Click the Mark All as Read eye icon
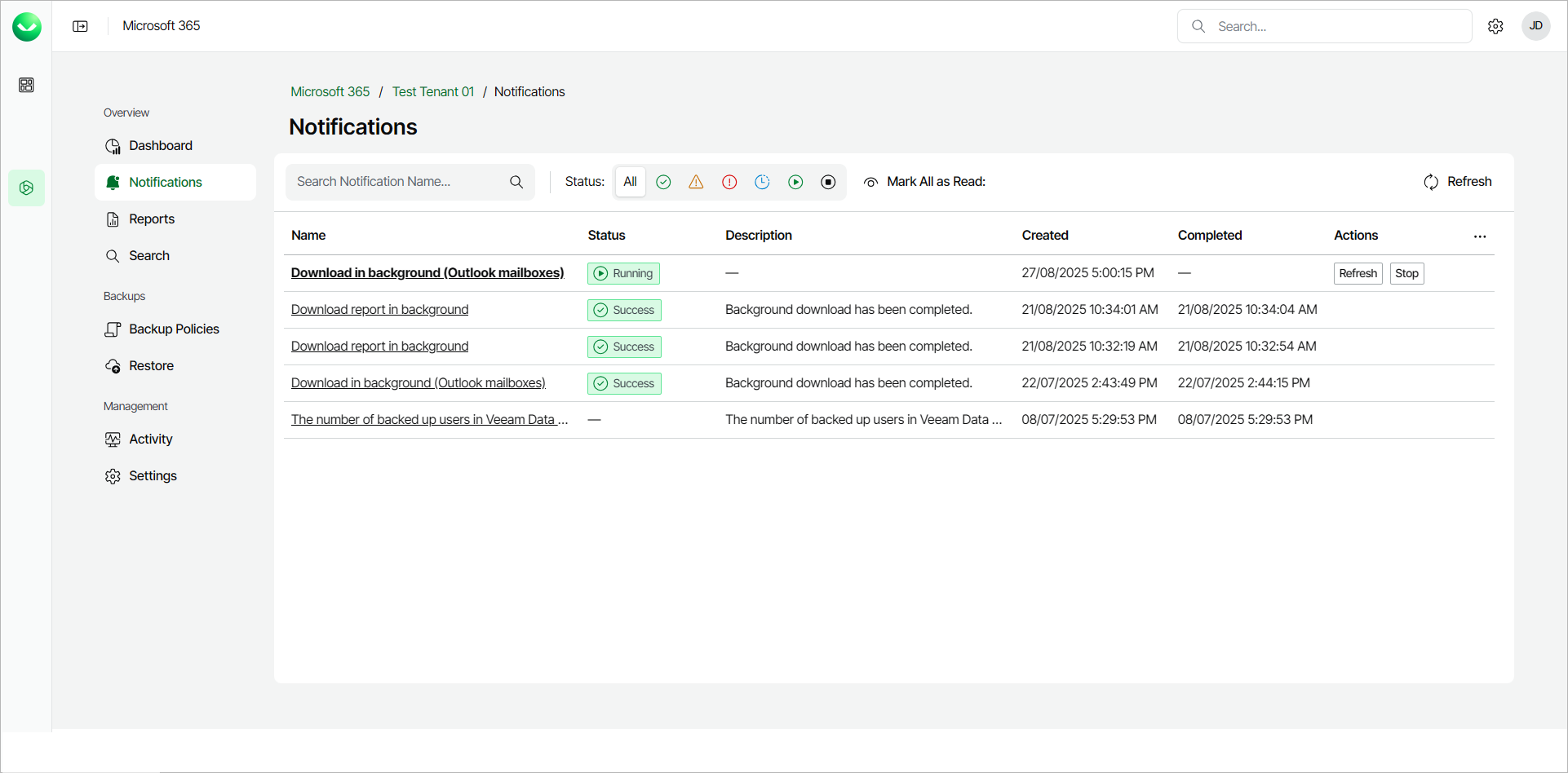Screen dimensions: 1568x773 [871, 182]
